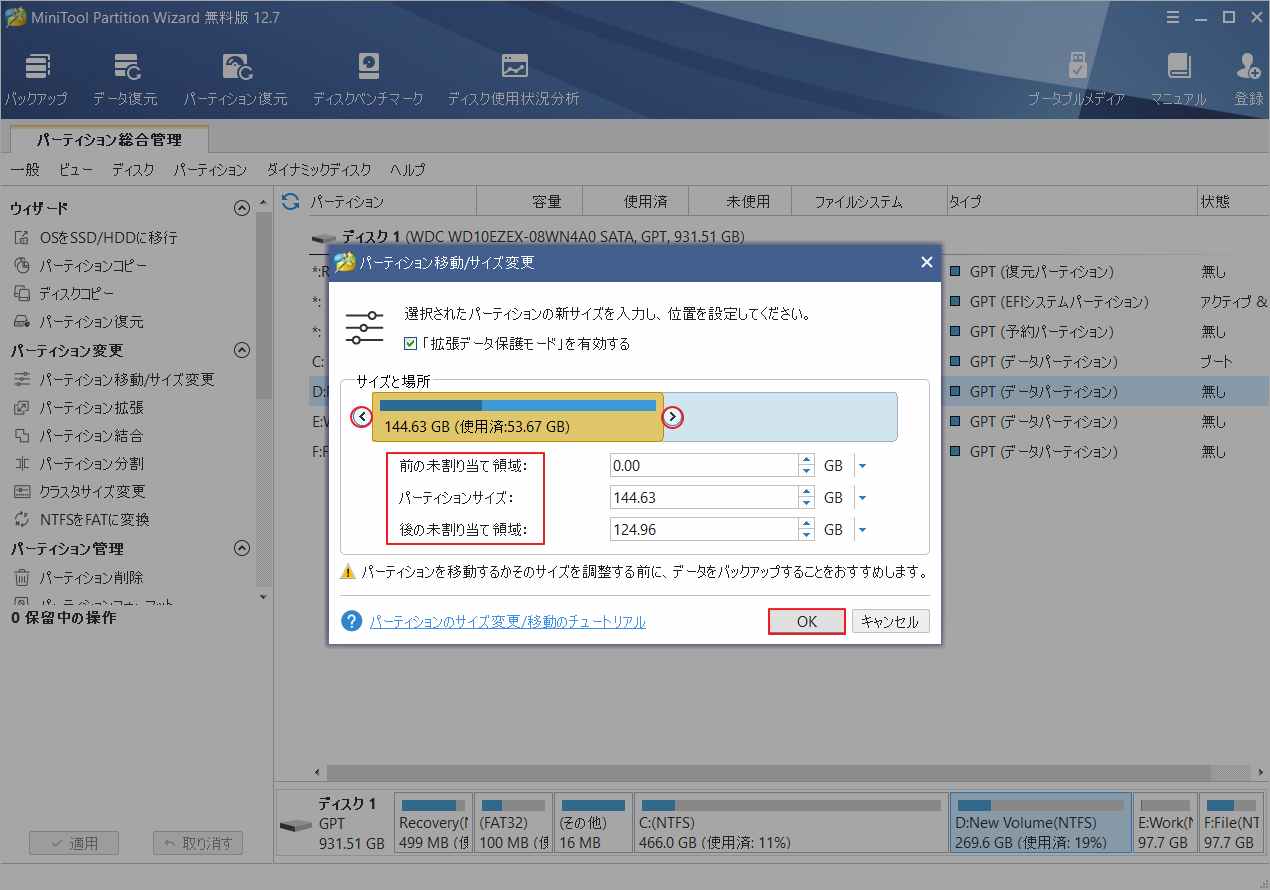Collapse the パーティション変更 section
The height and width of the screenshot is (890, 1270).
[241, 350]
